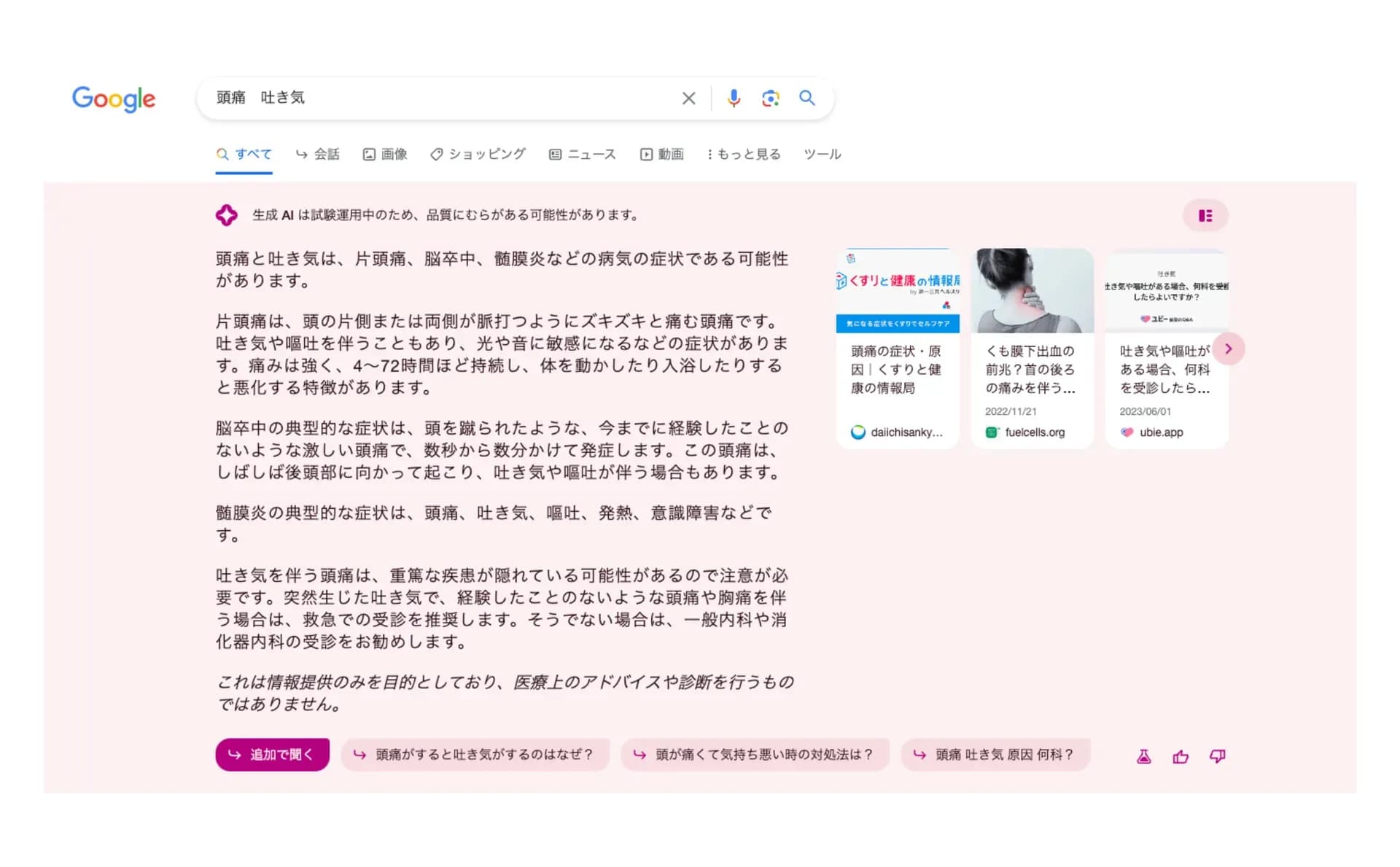1400x867 pixels.
Task: Open the 画像 tab
Action: (x=385, y=154)
